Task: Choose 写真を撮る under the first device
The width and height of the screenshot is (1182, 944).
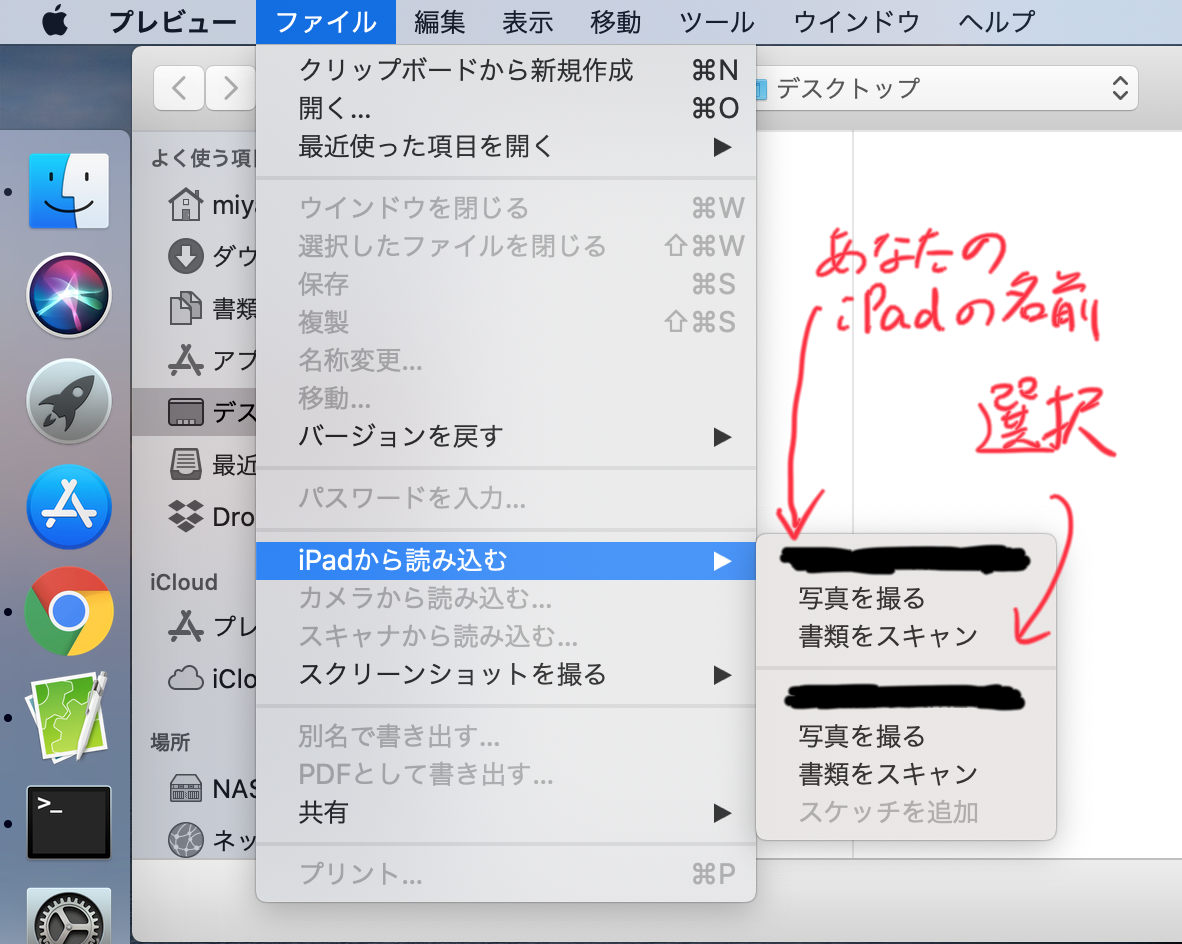Action: [x=906, y=598]
